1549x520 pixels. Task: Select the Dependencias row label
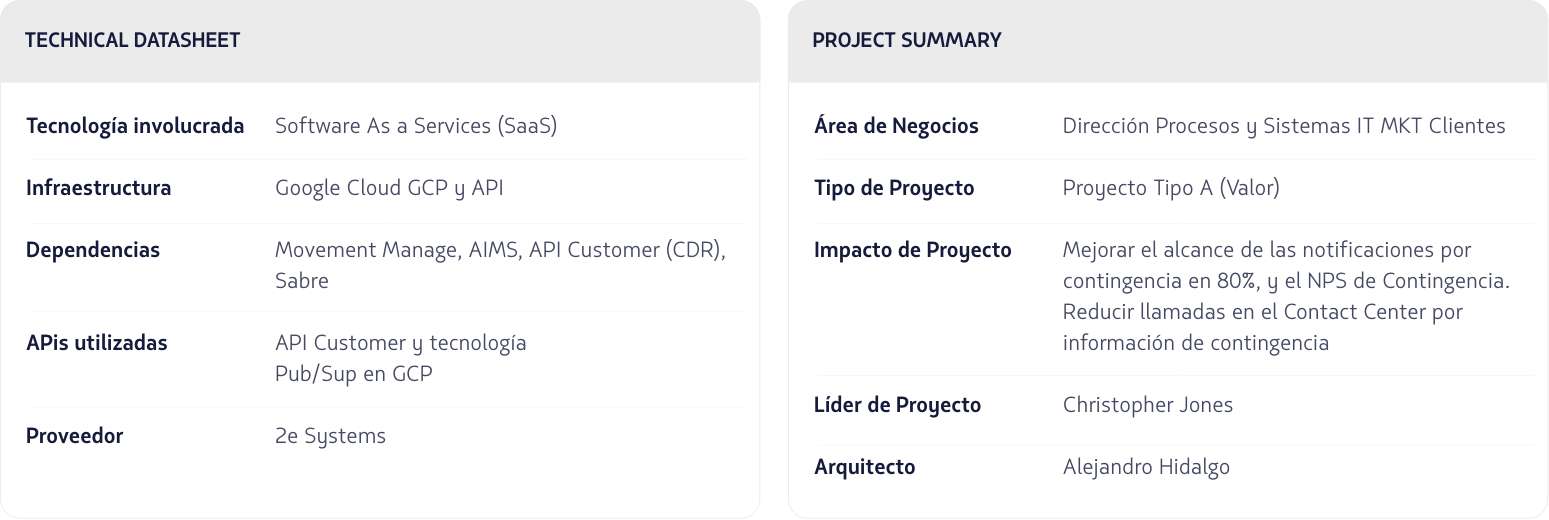point(93,250)
